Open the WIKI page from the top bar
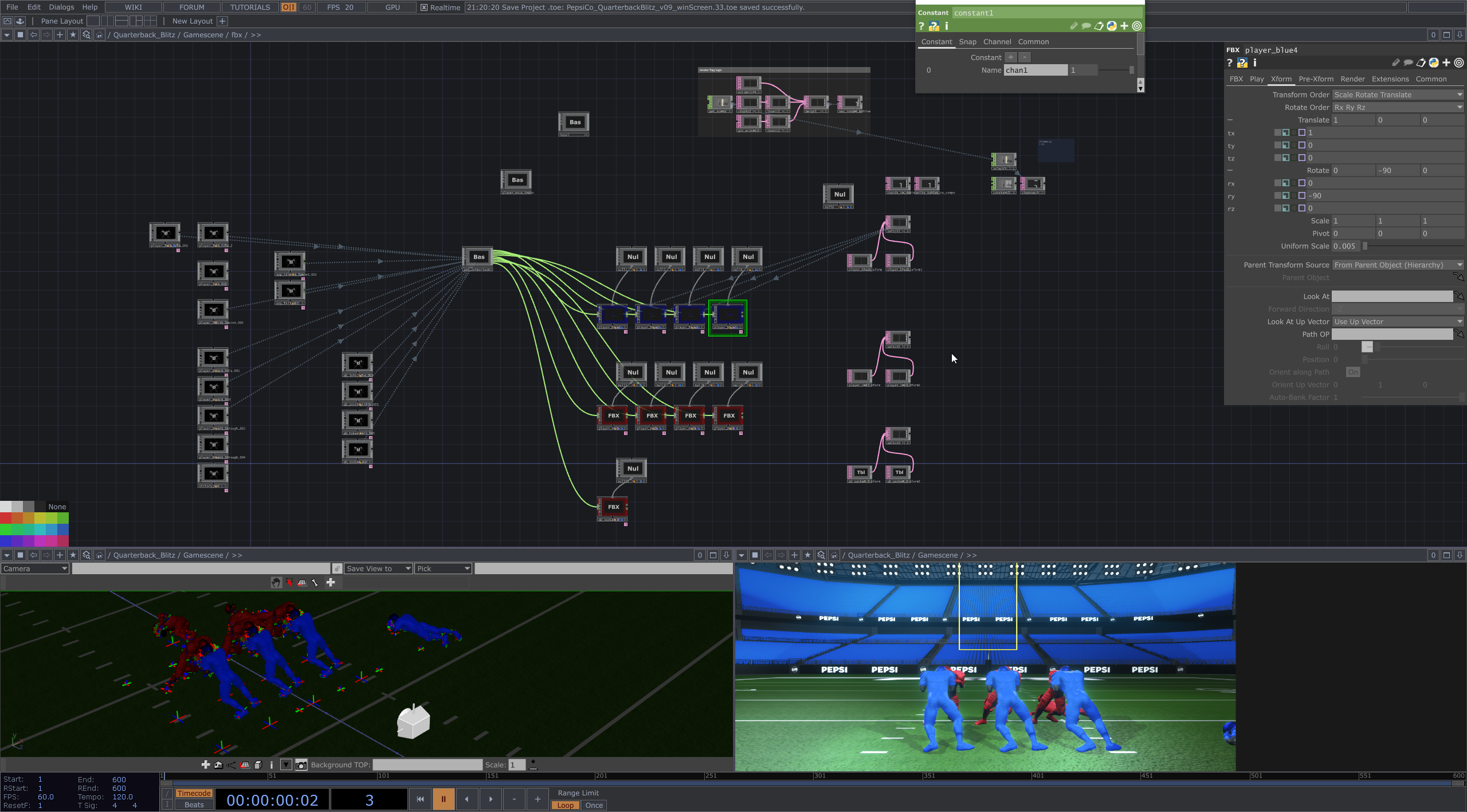1467x812 pixels. tap(133, 7)
